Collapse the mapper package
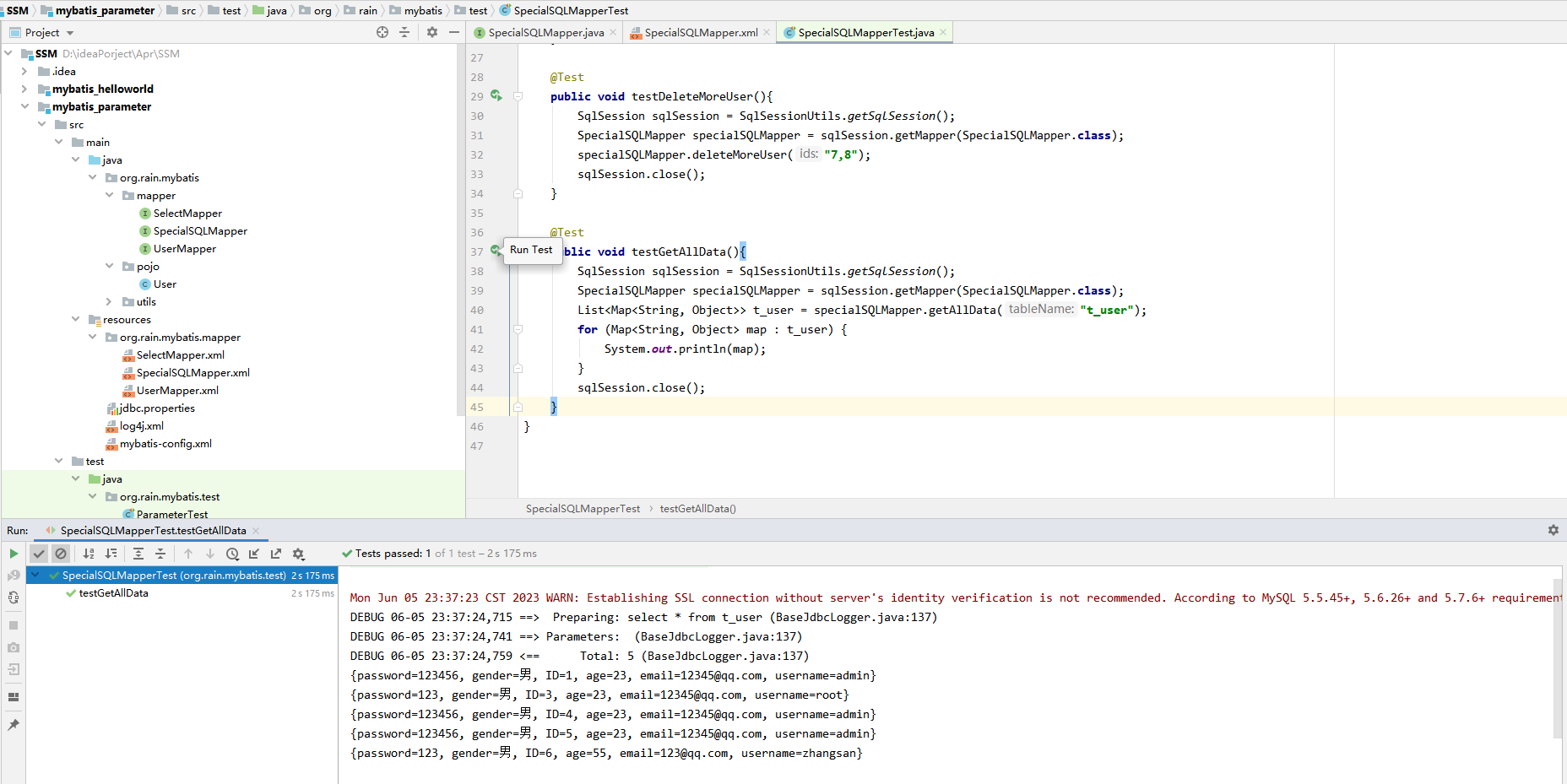 109,195
